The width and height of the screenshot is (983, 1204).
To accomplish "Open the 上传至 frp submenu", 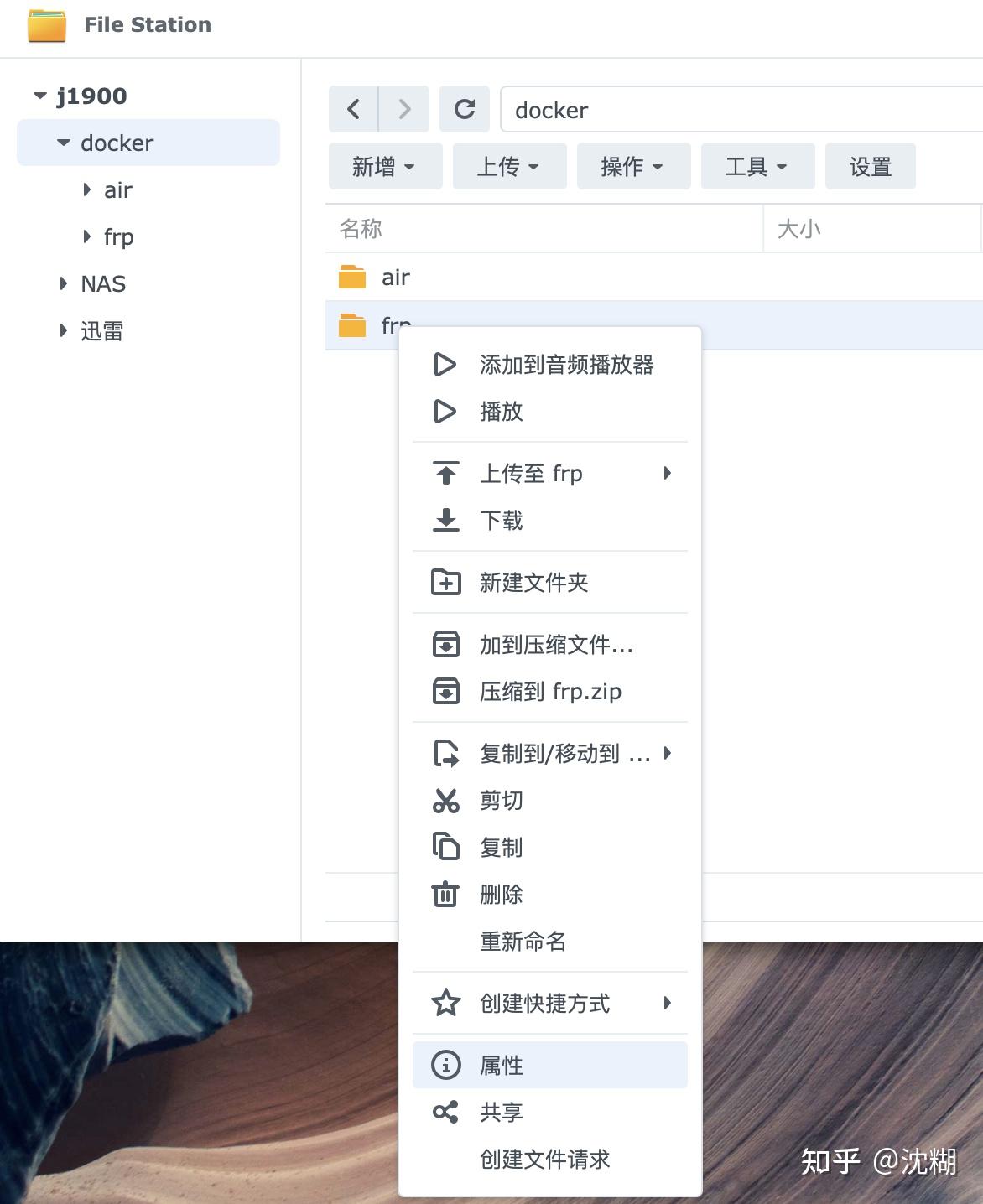I will click(x=532, y=473).
